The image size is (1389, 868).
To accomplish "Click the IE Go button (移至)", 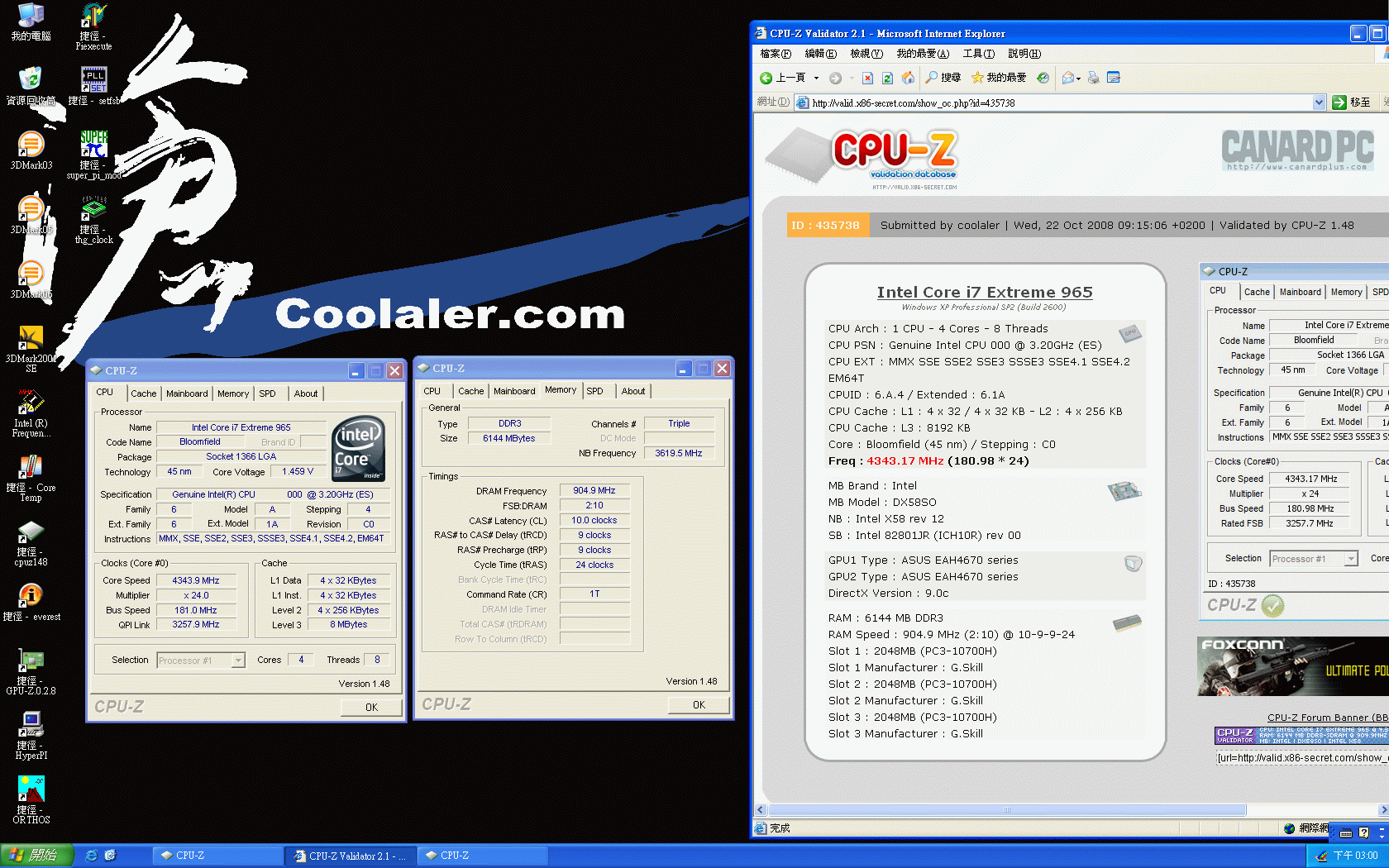I will [x=1351, y=103].
